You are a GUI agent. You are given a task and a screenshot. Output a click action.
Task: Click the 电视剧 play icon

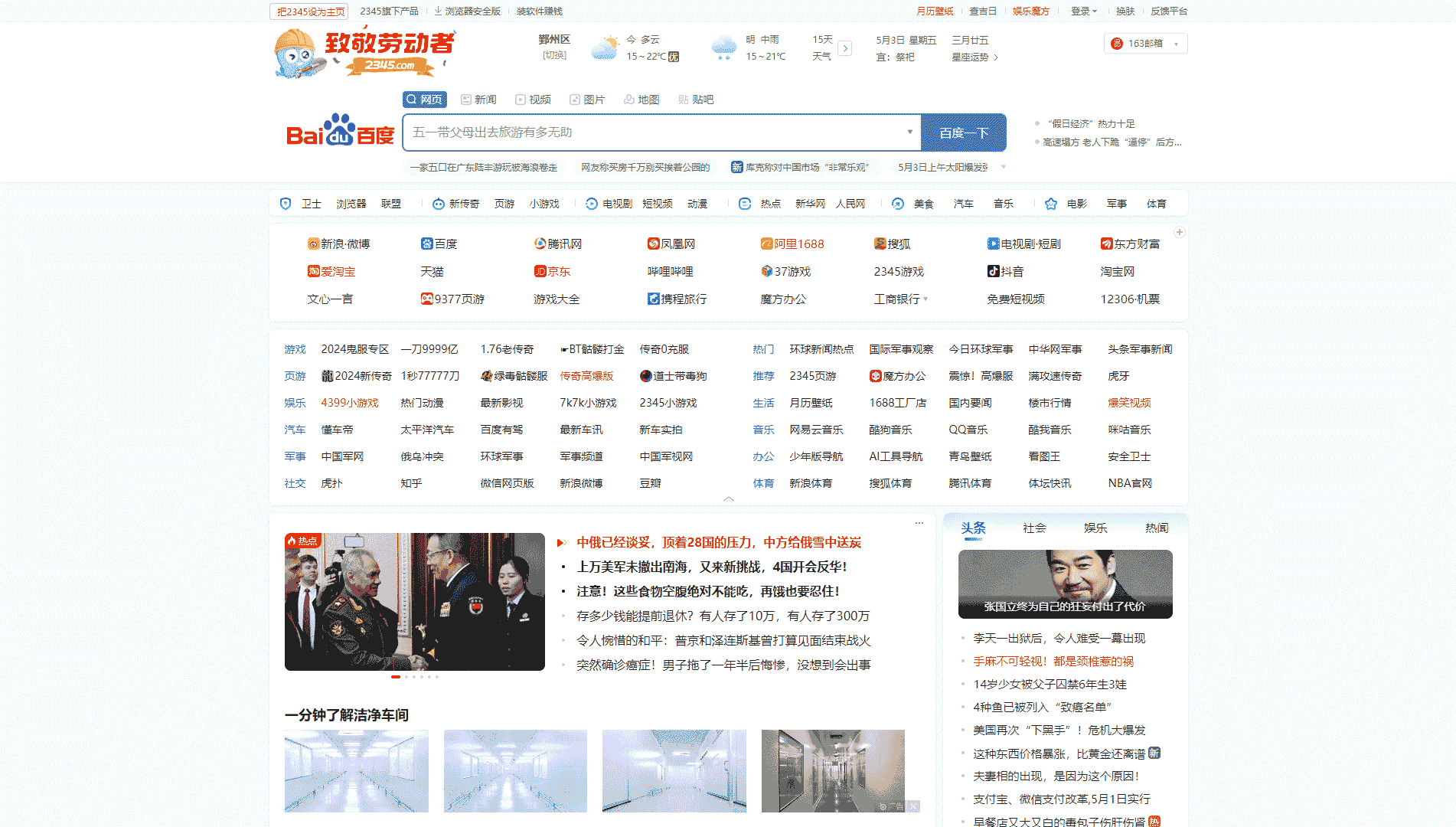pyautogui.click(x=592, y=204)
